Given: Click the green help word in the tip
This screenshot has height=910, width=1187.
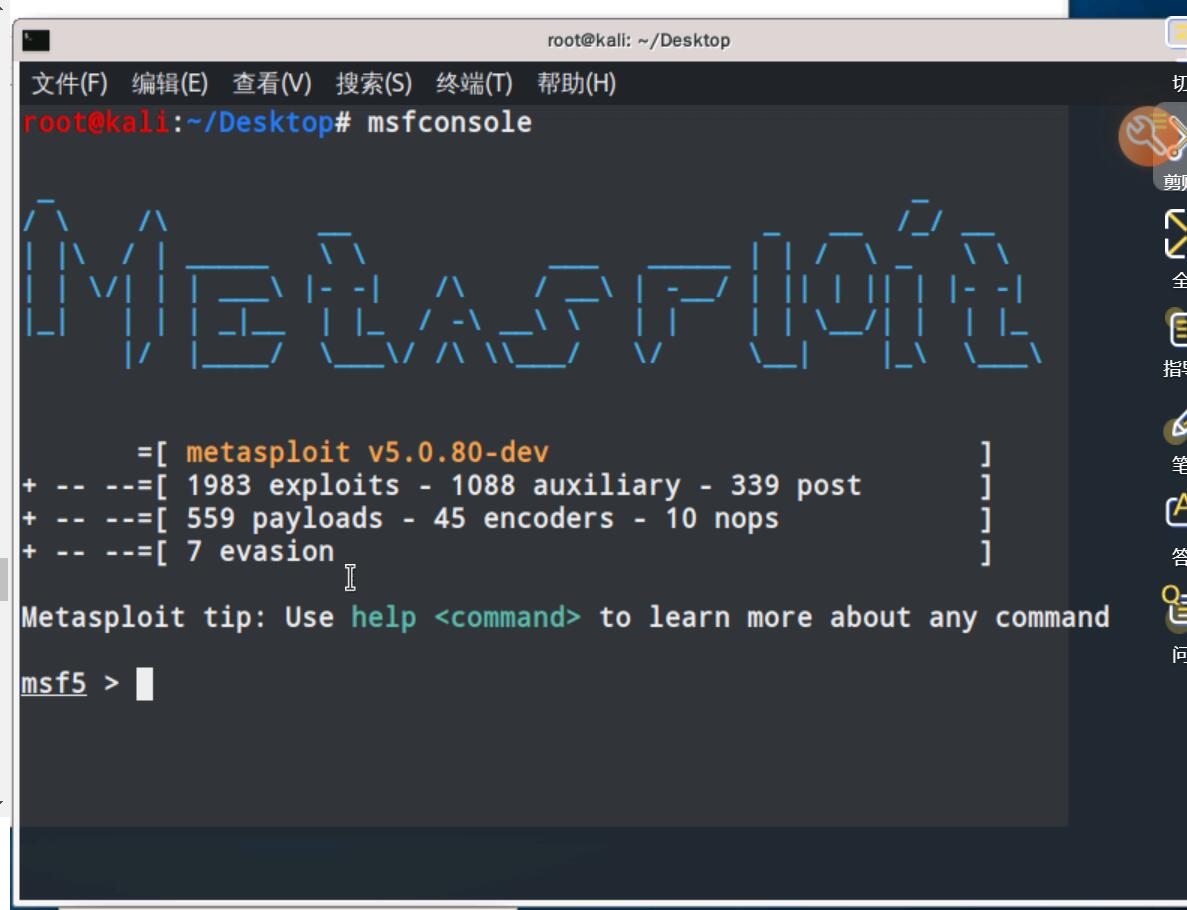Looking at the screenshot, I should click(x=384, y=618).
